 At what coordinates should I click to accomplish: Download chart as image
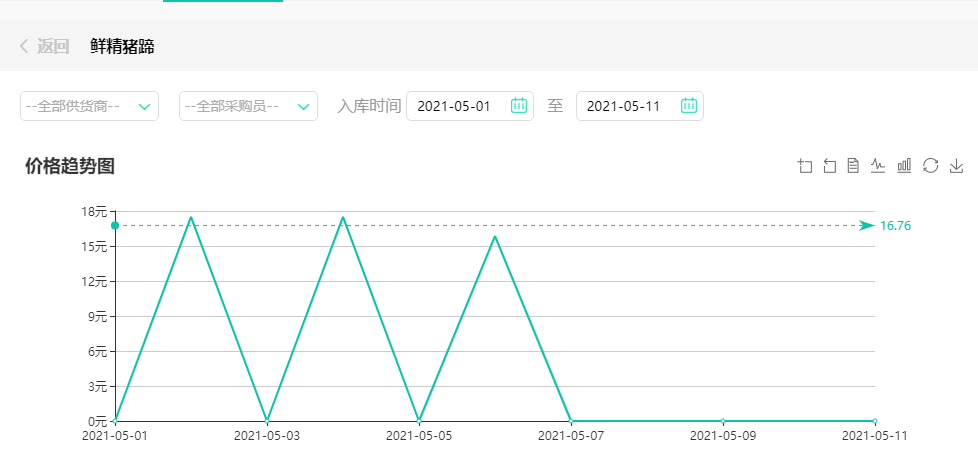pyautogui.click(x=956, y=166)
